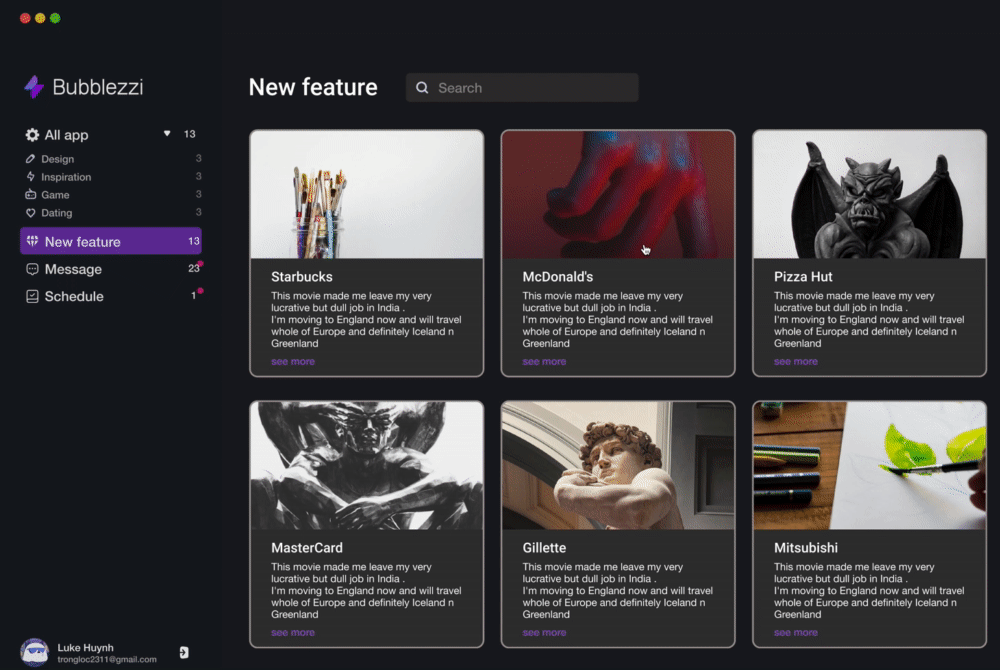Click the Game controller icon
The image size is (1000, 670).
(x=31, y=195)
